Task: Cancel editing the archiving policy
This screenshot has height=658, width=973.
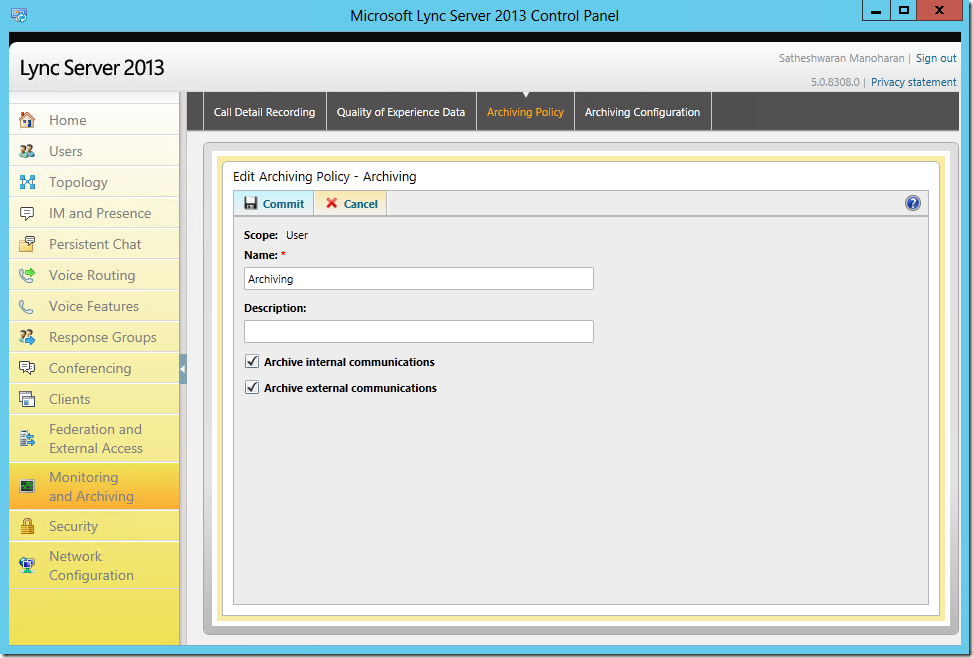Action: 351,203
